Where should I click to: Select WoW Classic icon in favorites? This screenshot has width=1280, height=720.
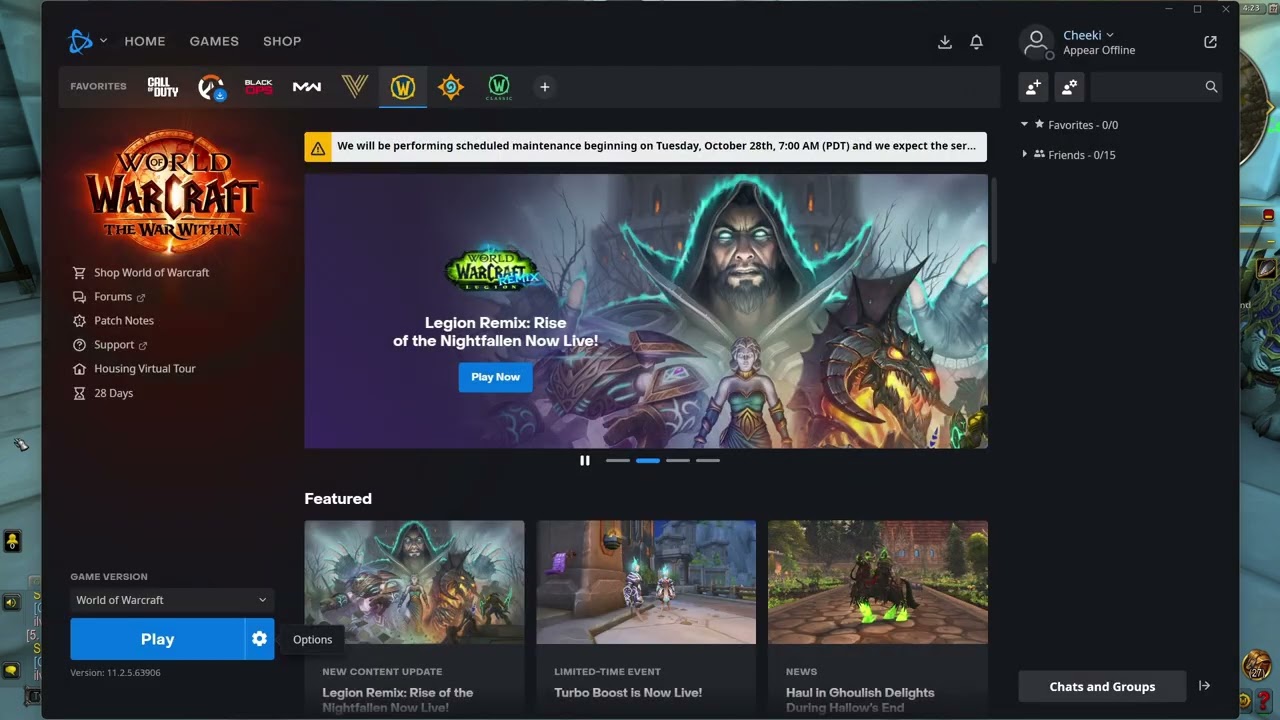[x=499, y=87]
